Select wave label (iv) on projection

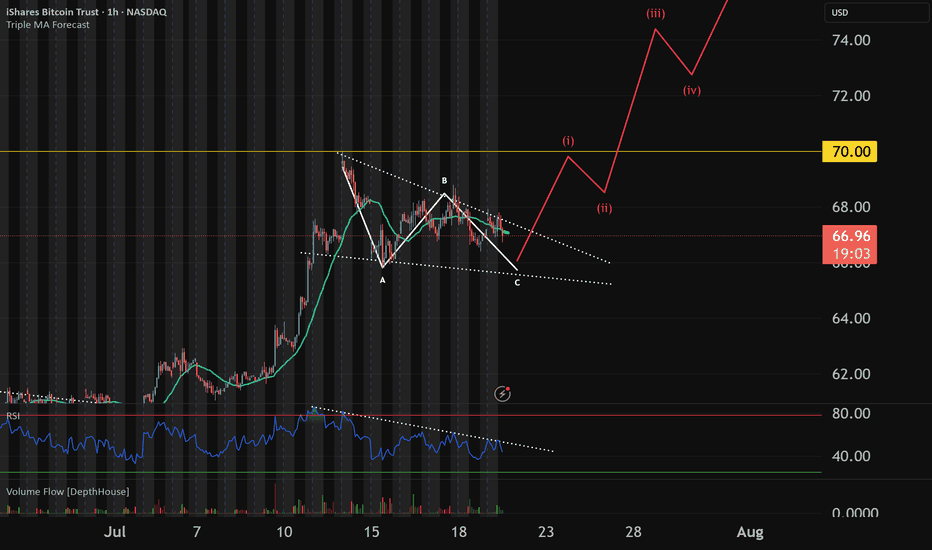692,90
